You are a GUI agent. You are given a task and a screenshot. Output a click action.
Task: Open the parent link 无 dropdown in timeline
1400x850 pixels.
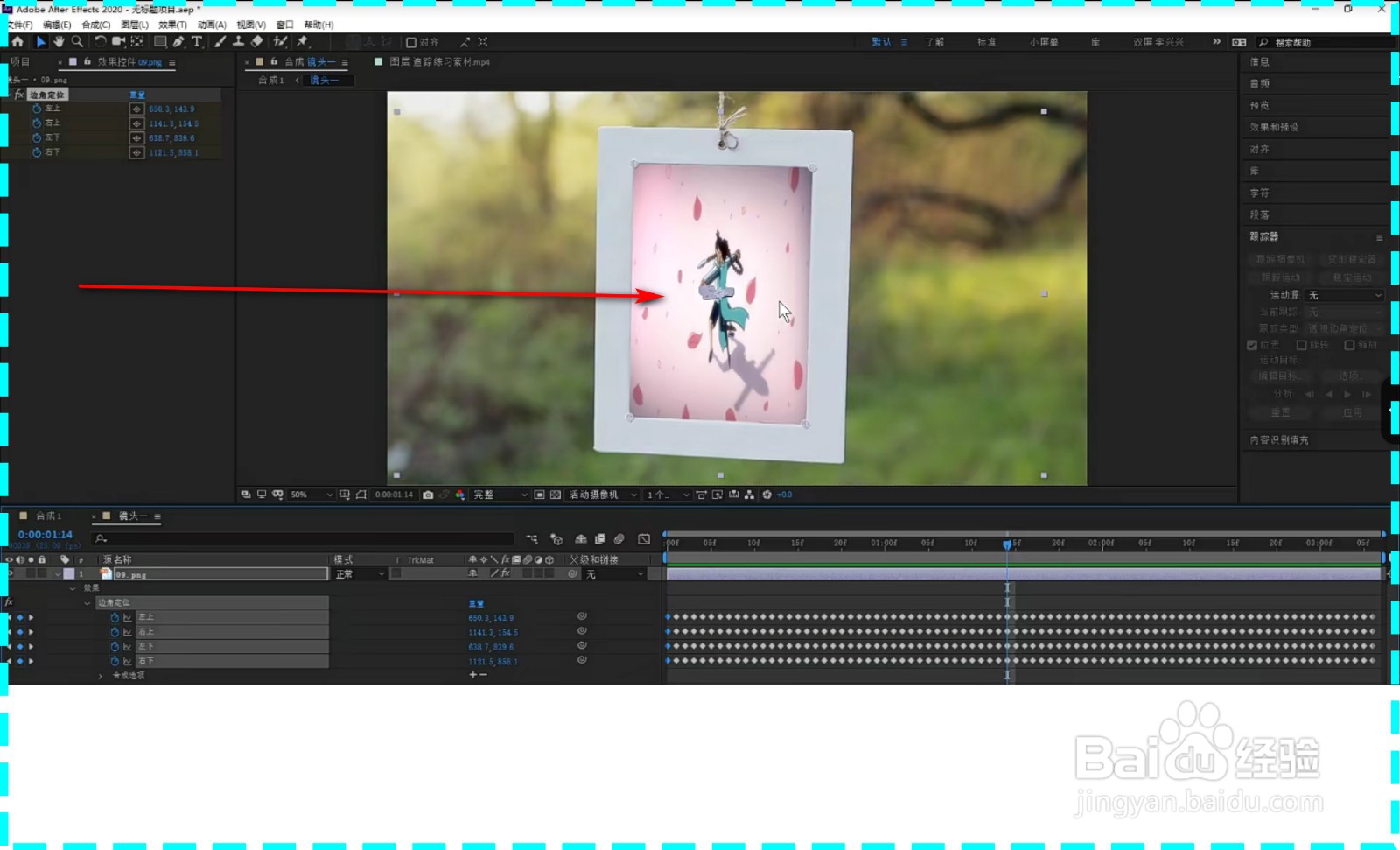click(615, 574)
